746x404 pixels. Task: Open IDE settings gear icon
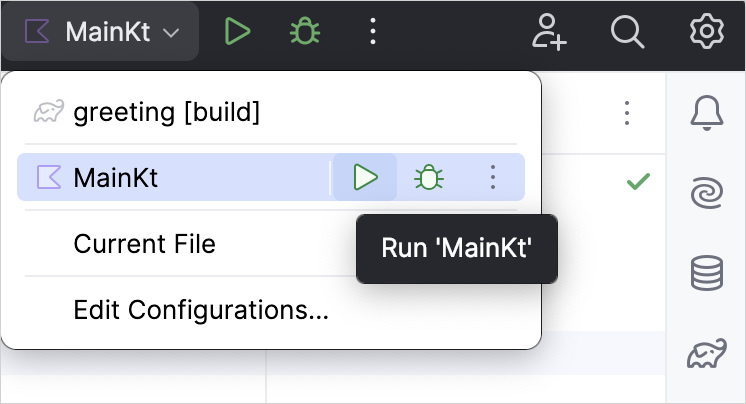pyautogui.click(x=707, y=31)
